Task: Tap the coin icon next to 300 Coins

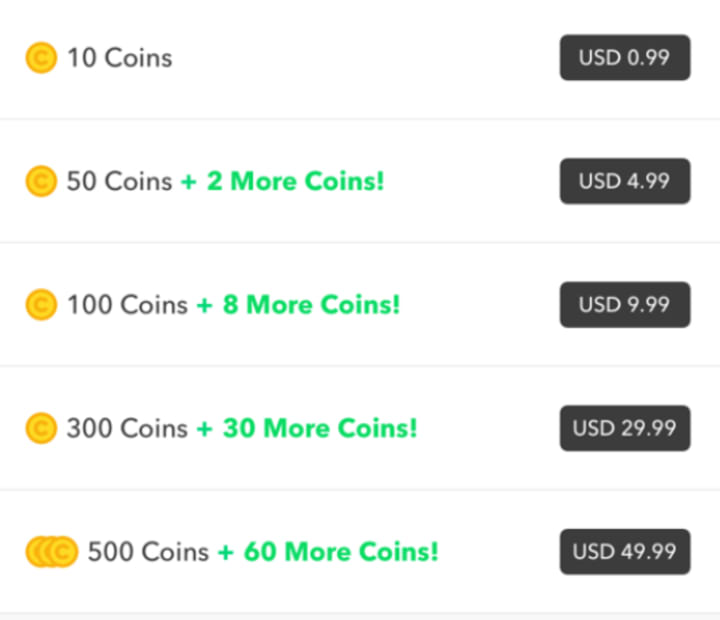Action: coord(41,428)
